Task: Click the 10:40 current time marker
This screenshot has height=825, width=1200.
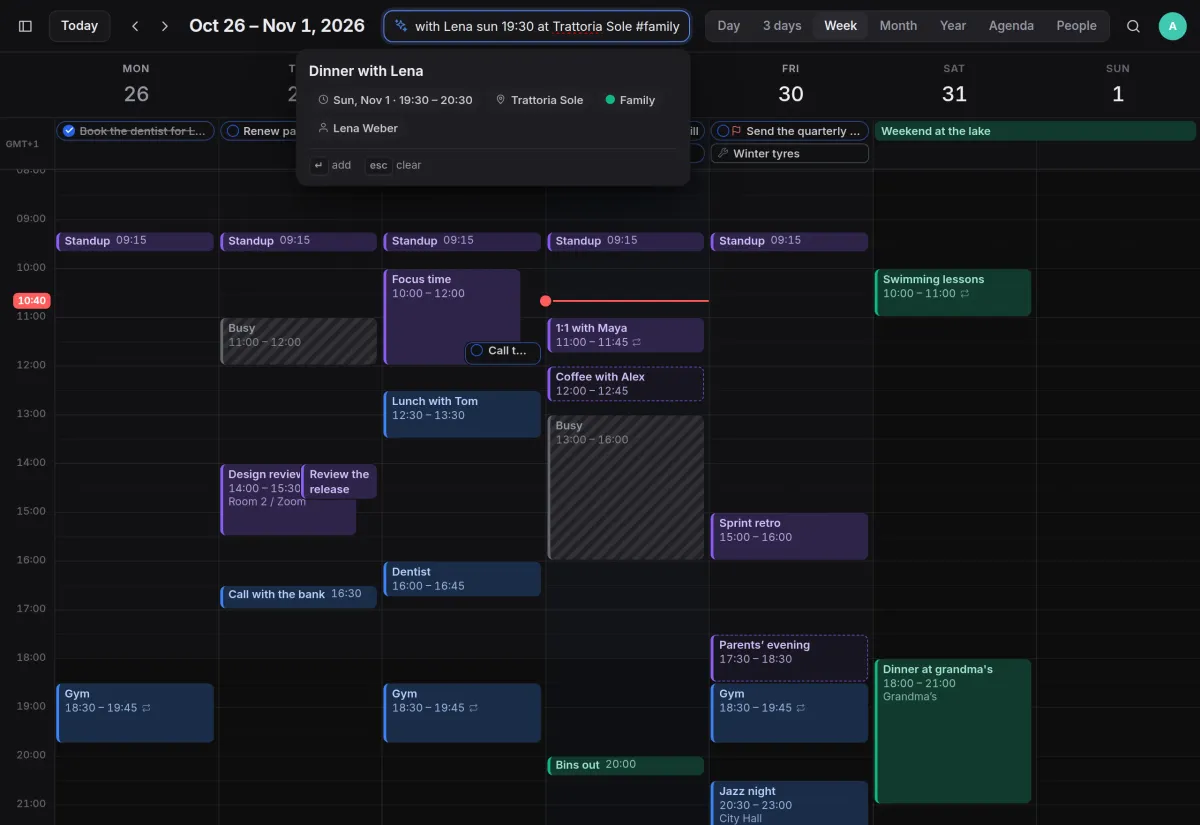Action: [x=32, y=300]
